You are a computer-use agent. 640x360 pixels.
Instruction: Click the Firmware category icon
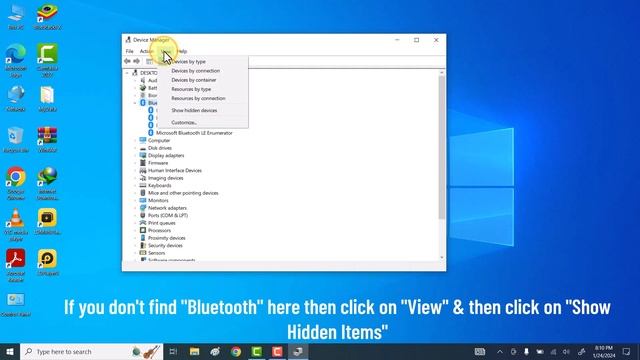[142, 163]
